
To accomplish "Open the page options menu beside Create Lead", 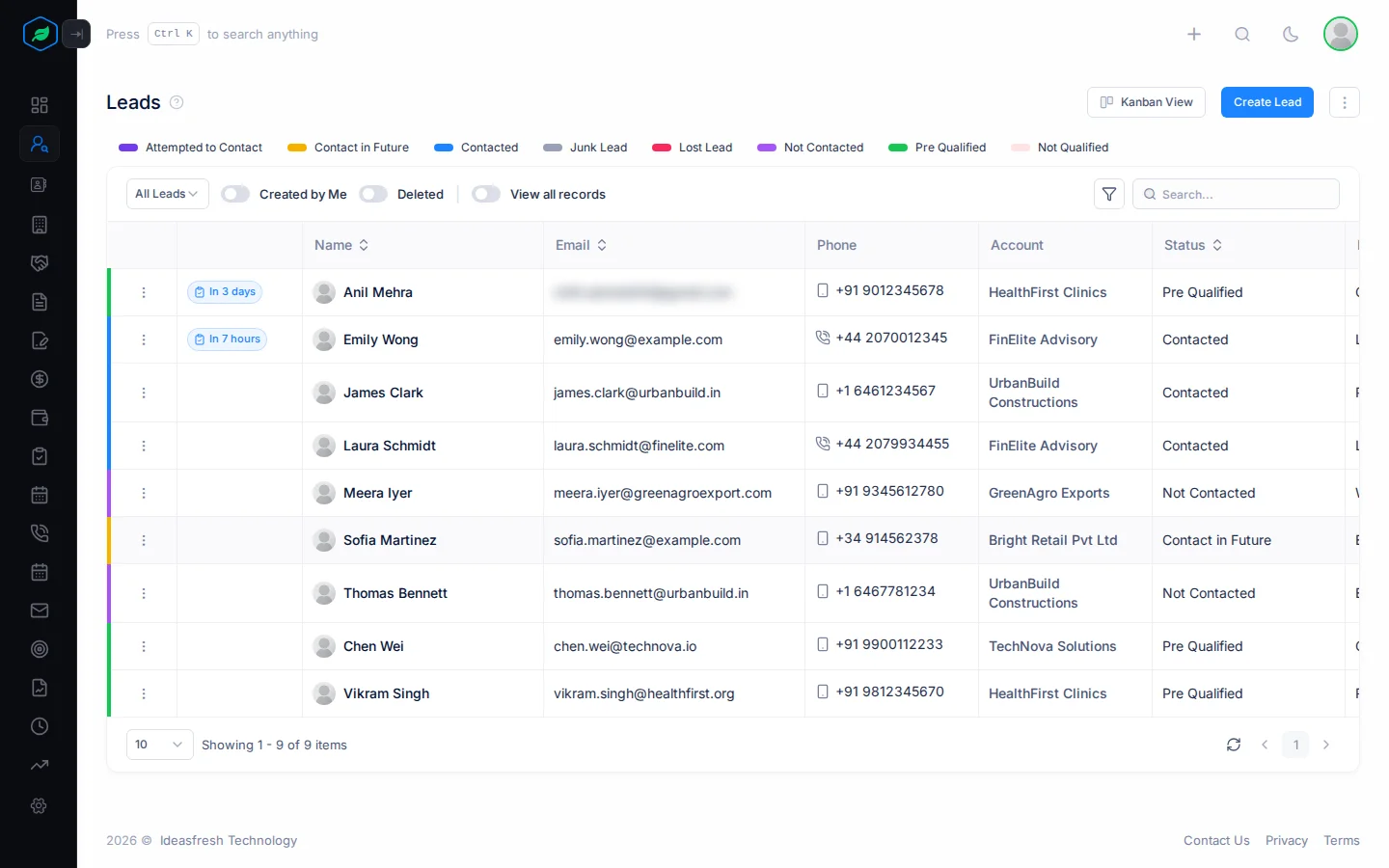I will [1345, 102].
